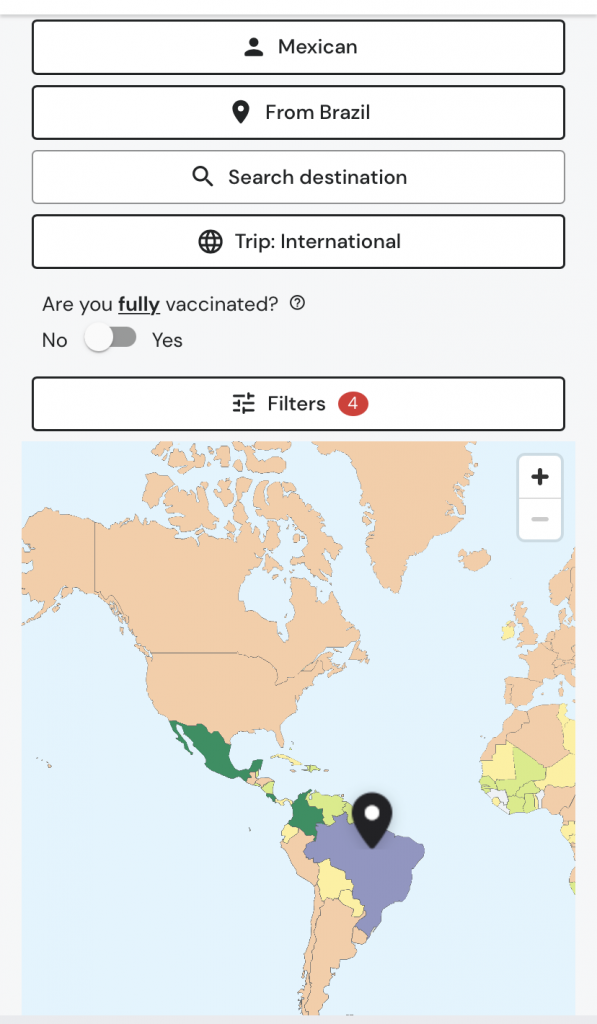Select the Yes vaccinated label

point(167,340)
